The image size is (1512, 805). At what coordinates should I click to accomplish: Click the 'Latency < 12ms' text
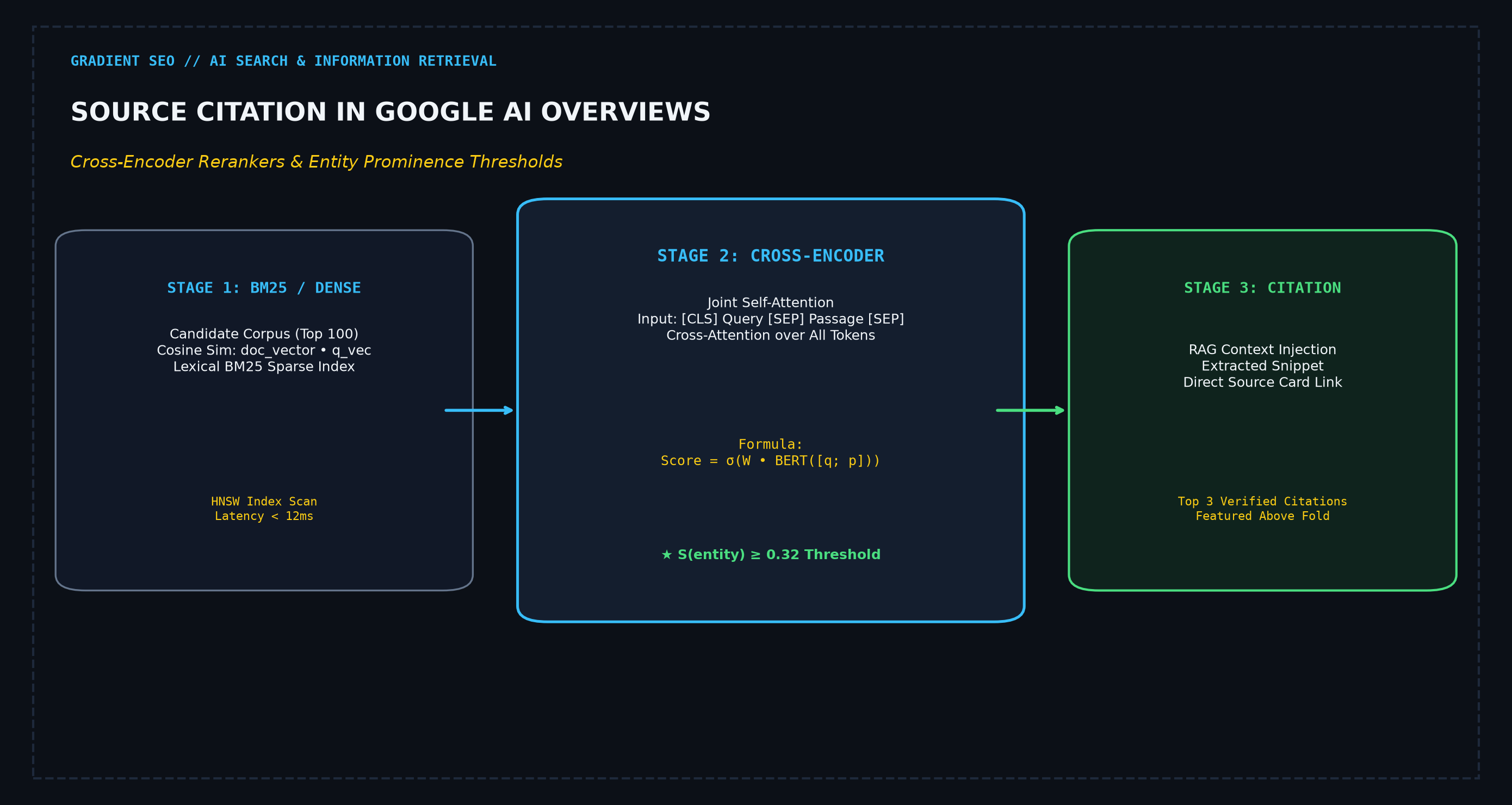[x=264, y=516]
